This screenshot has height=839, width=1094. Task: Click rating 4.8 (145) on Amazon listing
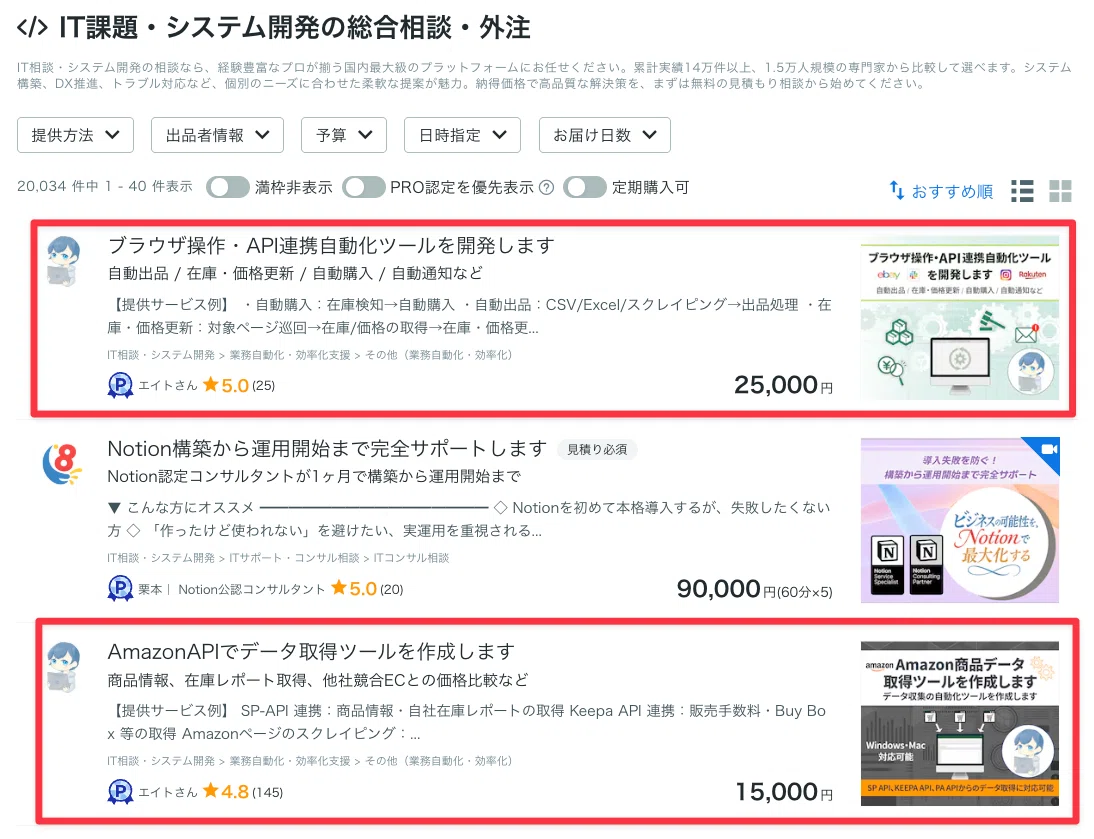point(243,792)
